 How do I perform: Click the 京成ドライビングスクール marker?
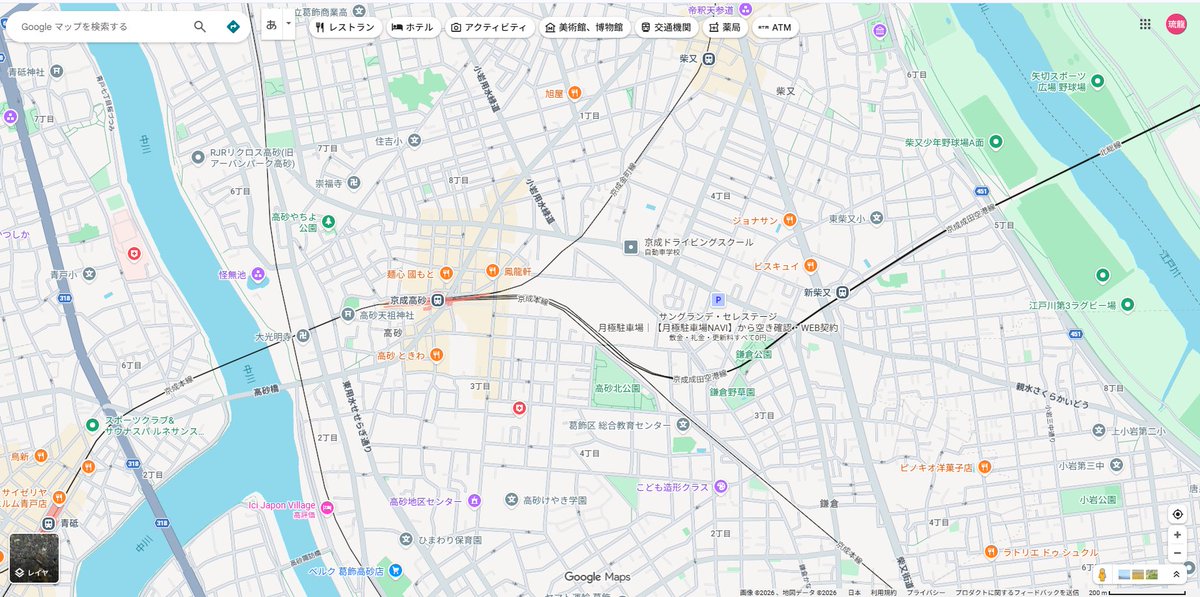click(631, 246)
